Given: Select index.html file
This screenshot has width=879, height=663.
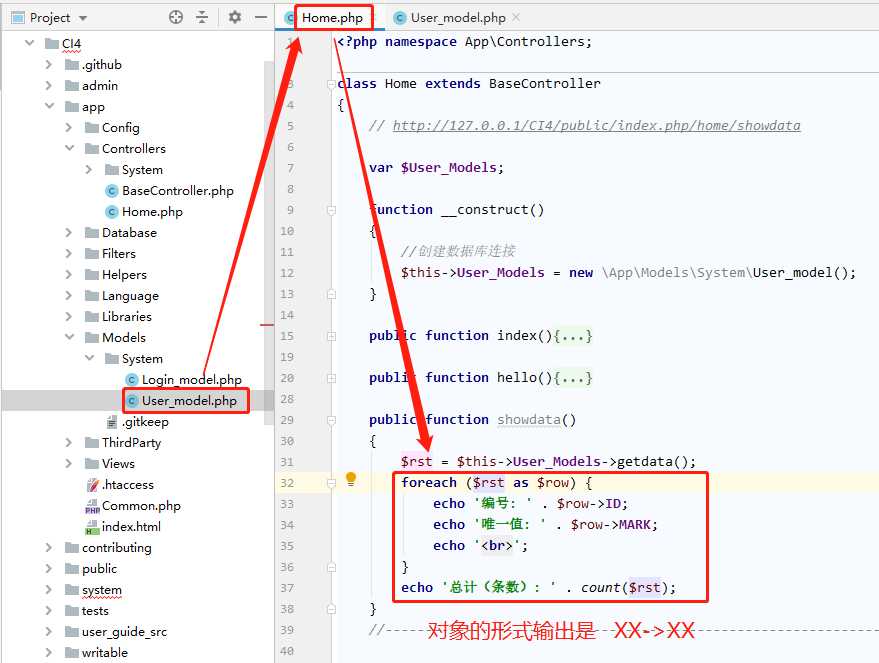Looking at the screenshot, I should [x=131, y=526].
